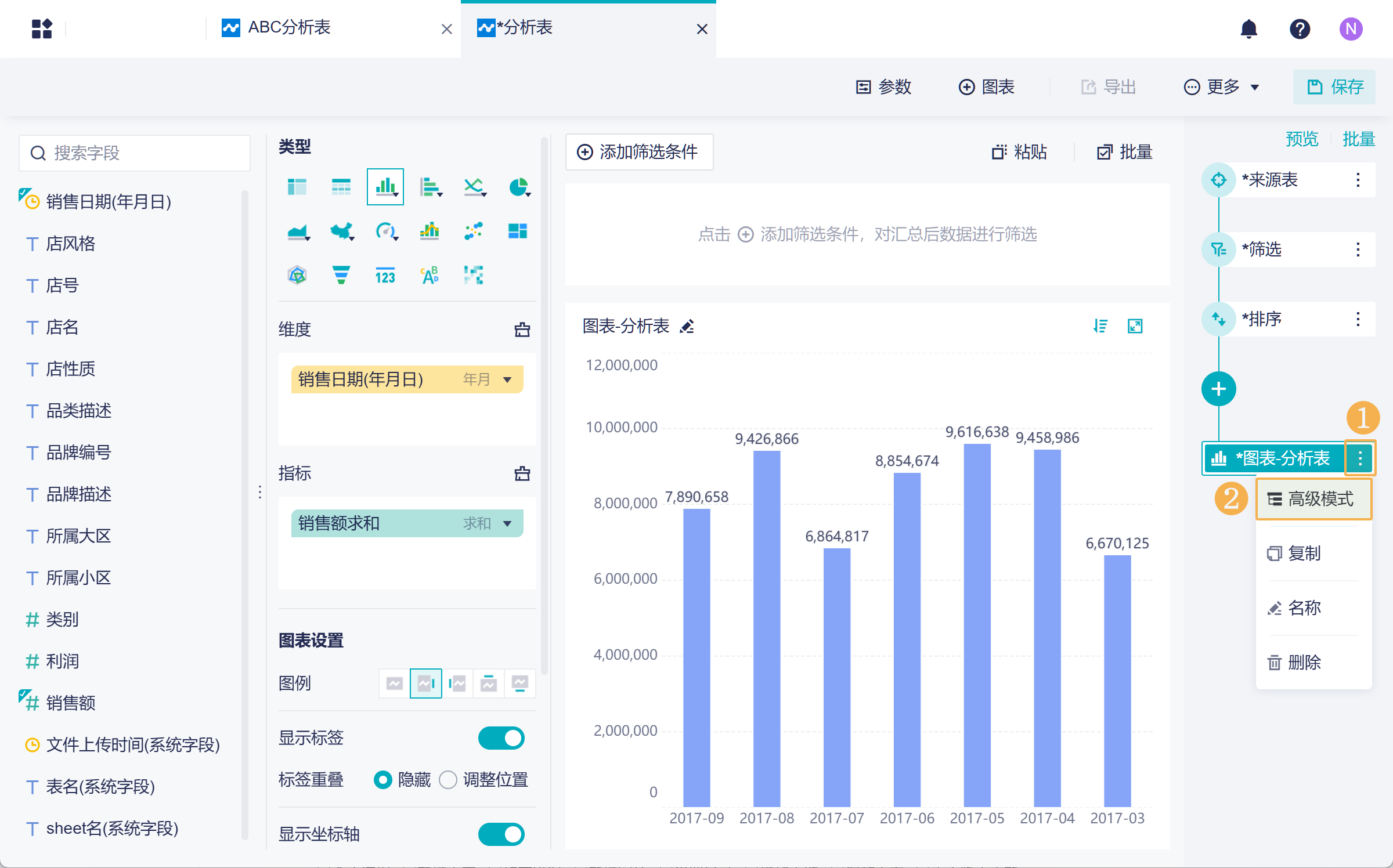Click the chart title edit pencil icon
This screenshot has height=868, width=1393.
pyautogui.click(x=687, y=327)
